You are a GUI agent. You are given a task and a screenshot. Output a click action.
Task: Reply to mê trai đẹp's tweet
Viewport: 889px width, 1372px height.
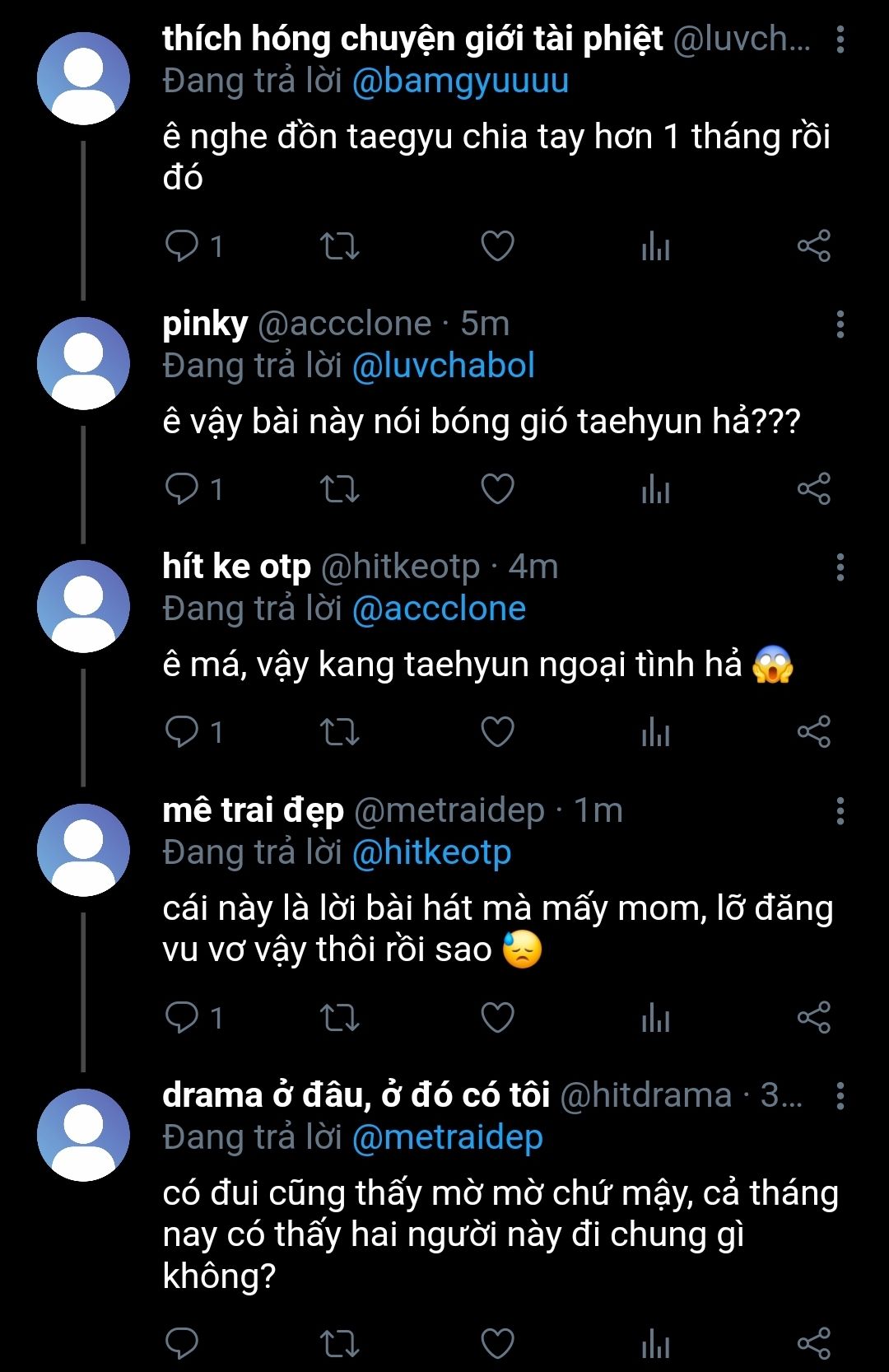tap(182, 1018)
